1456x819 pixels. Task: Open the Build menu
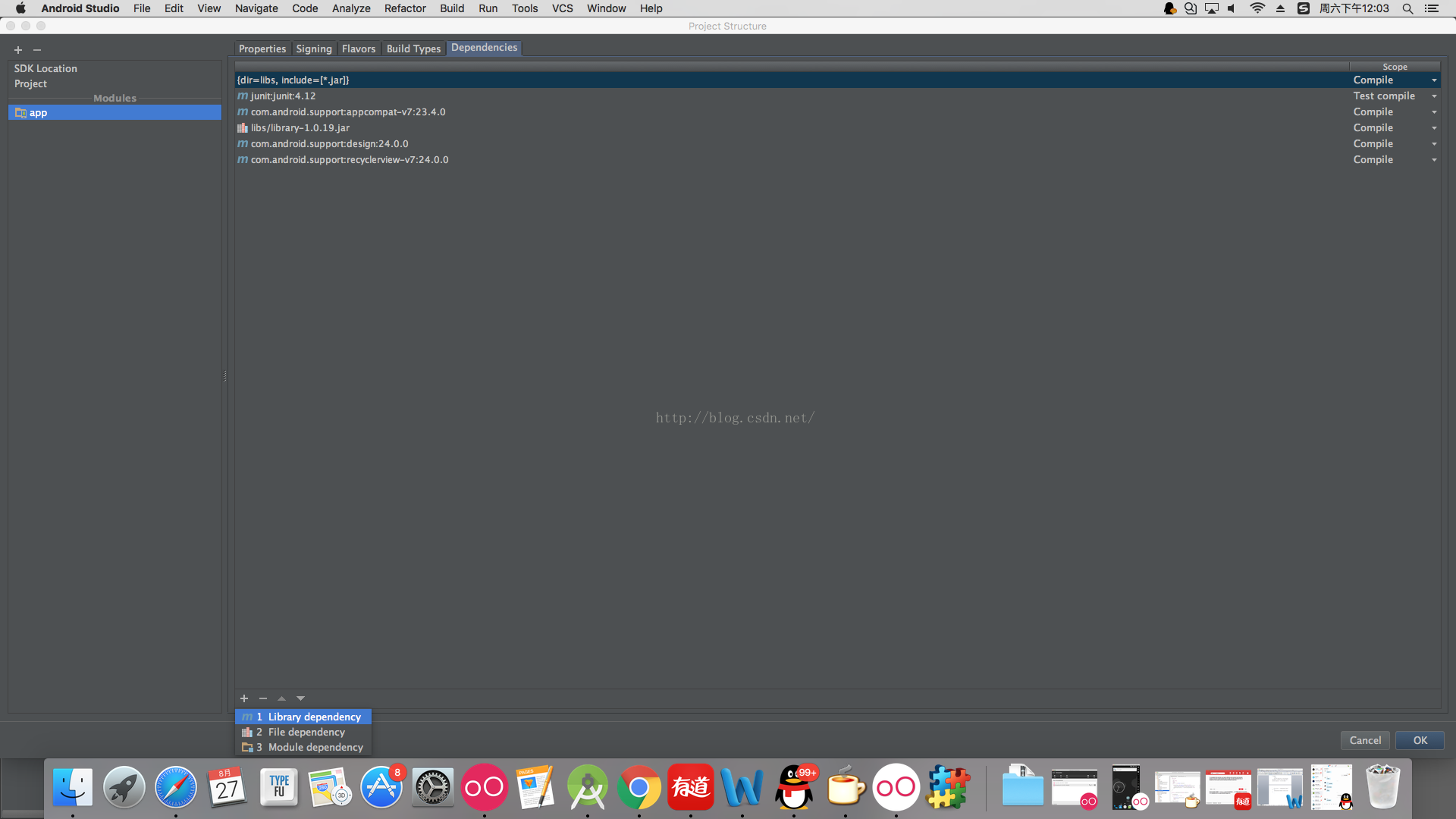452,8
